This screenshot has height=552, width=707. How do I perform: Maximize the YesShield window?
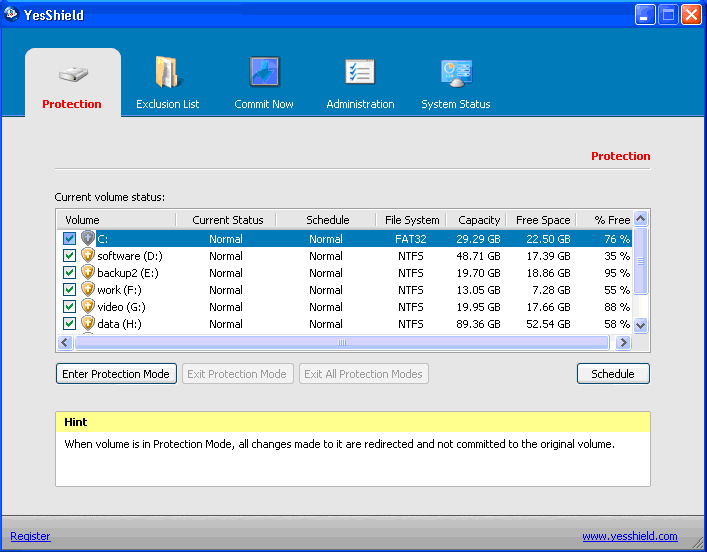click(x=669, y=15)
